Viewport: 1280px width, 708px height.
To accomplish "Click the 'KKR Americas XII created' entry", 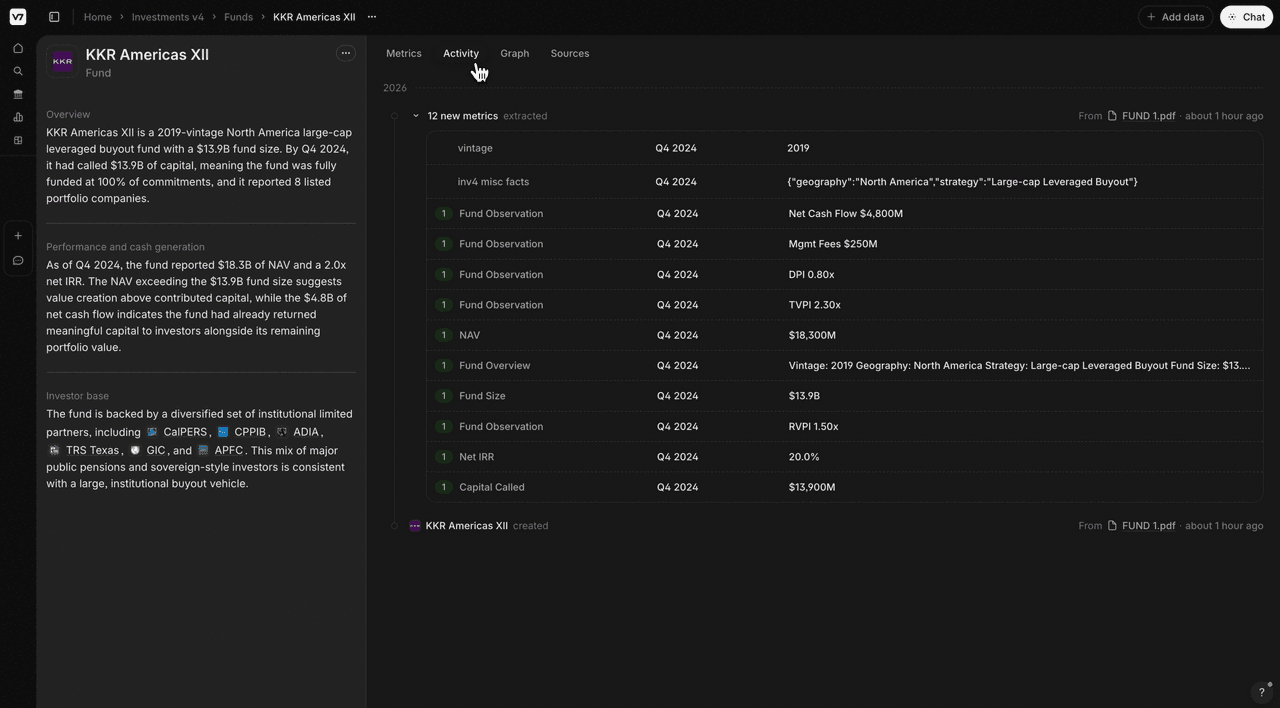I will tap(487, 526).
